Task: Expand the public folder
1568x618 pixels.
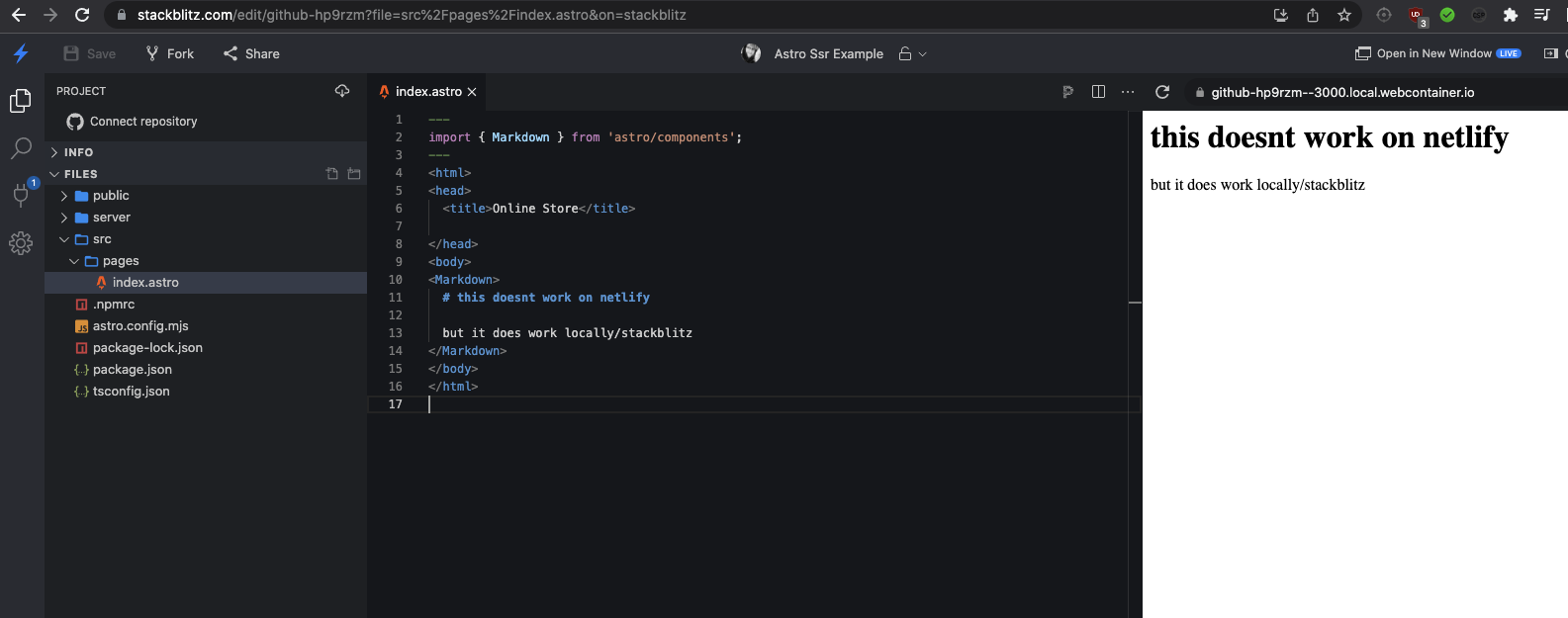Action: pyautogui.click(x=206, y=196)
